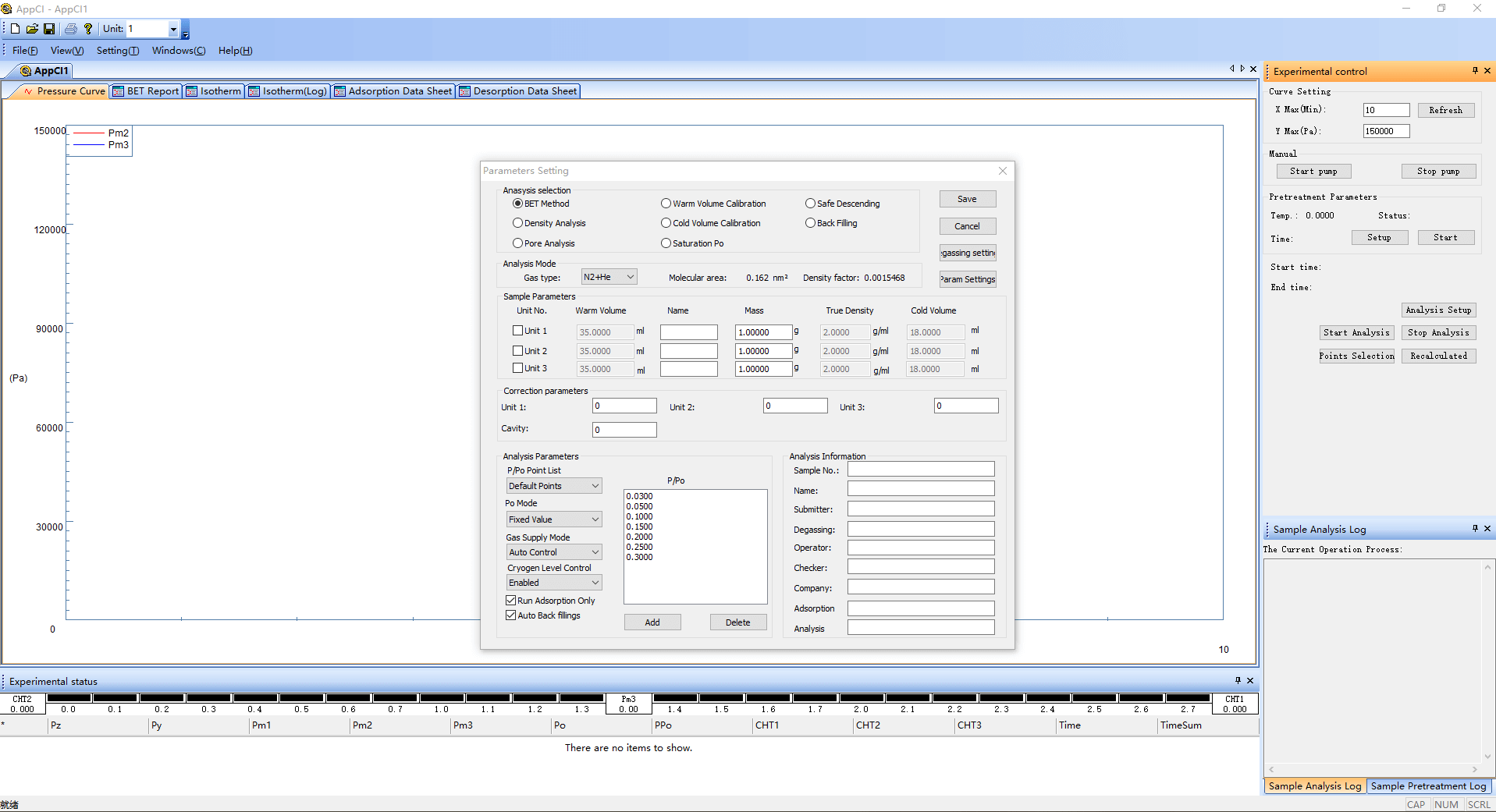Click the Print toolbar icon

(71, 29)
